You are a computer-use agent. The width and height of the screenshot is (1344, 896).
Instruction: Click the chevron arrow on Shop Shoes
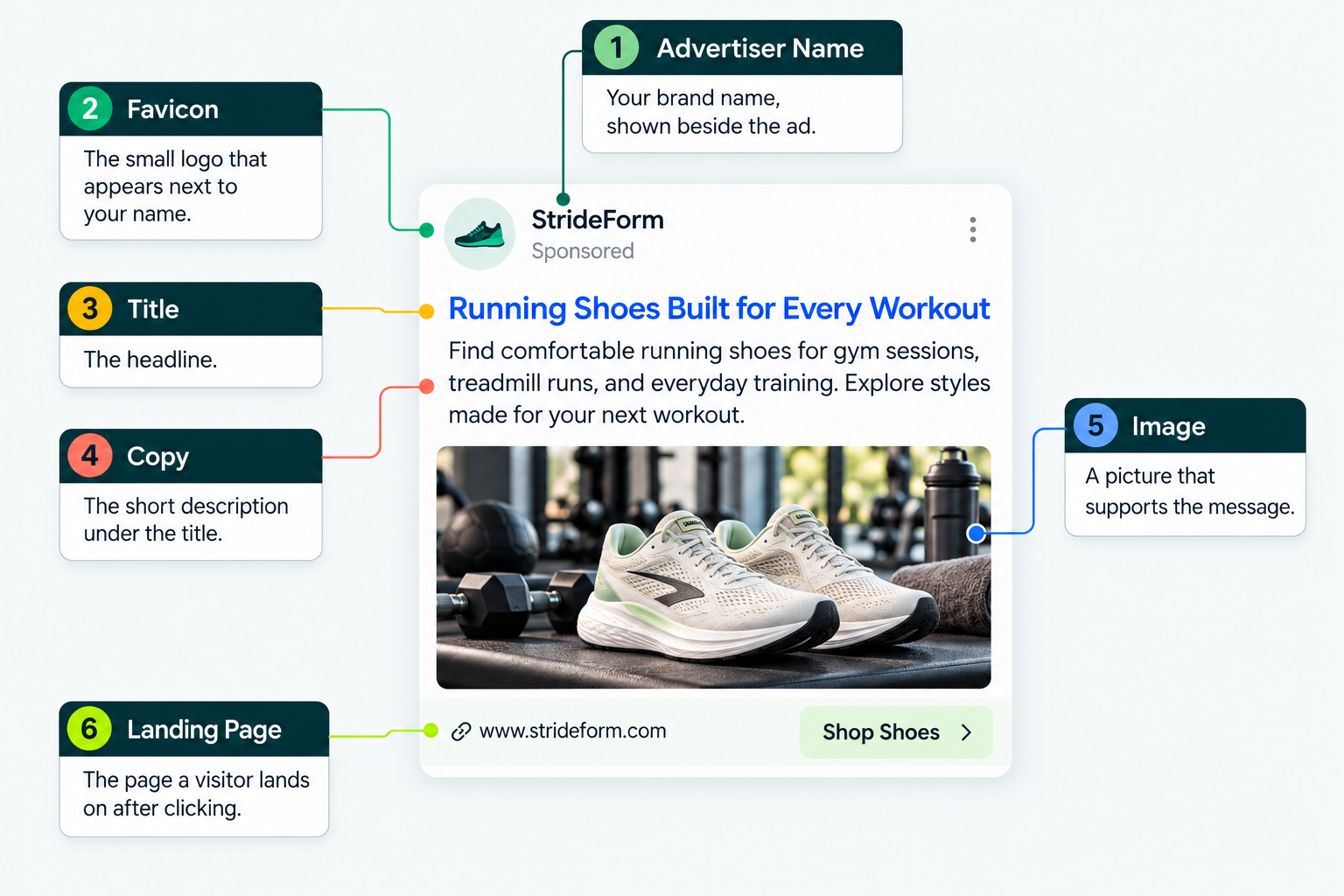click(x=966, y=732)
